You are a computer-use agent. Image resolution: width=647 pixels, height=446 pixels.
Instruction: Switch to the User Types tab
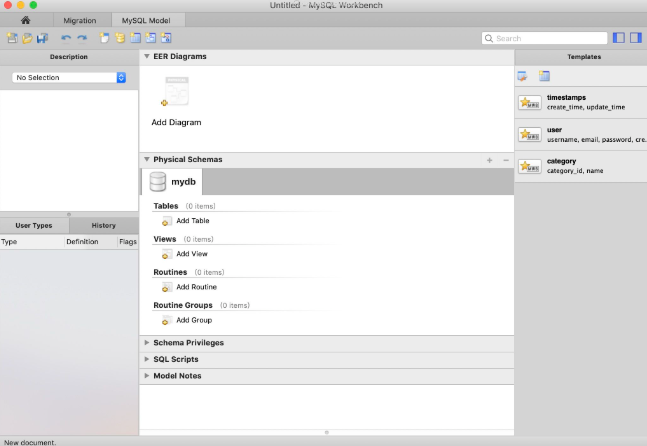click(34, 225)
